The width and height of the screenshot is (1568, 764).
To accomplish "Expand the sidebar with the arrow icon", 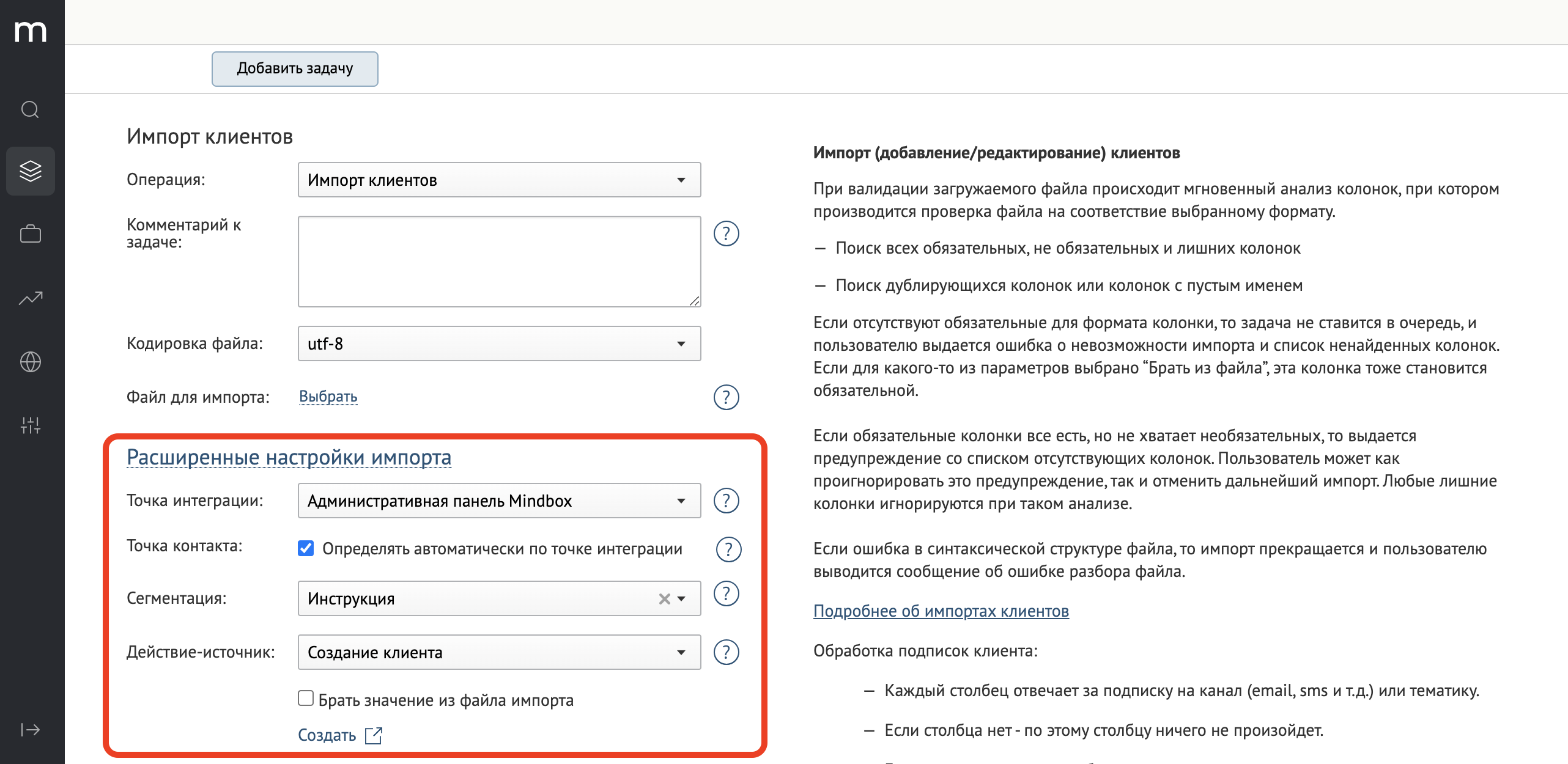I will 31,730.
